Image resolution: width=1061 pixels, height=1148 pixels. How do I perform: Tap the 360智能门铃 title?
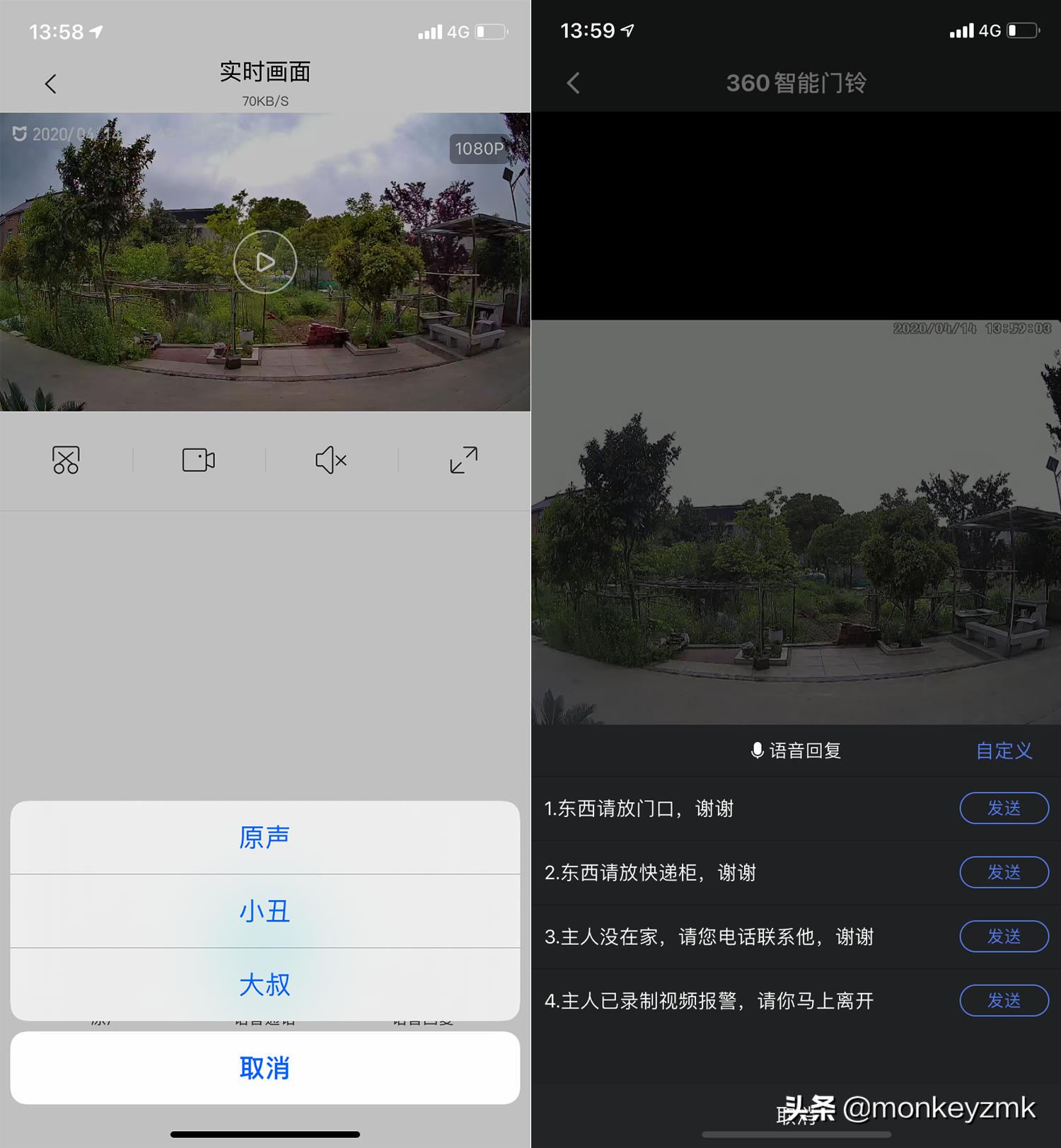[x=796, y=83]
